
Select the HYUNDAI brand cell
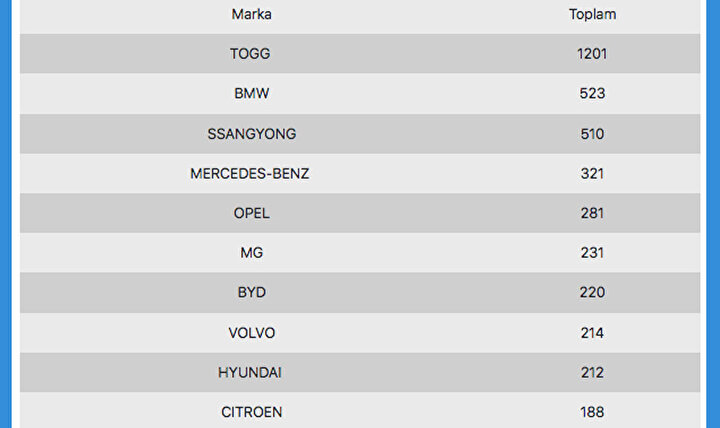(250, 372)
